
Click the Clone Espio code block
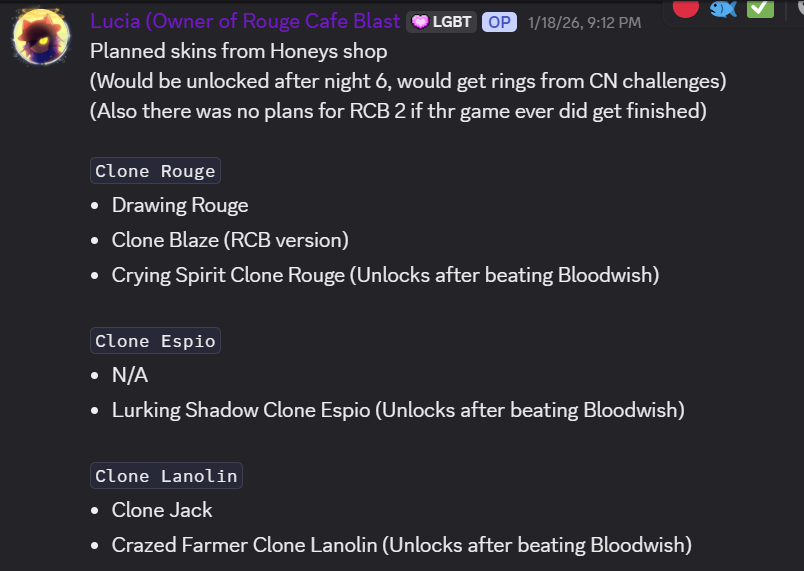pos(155,341)
